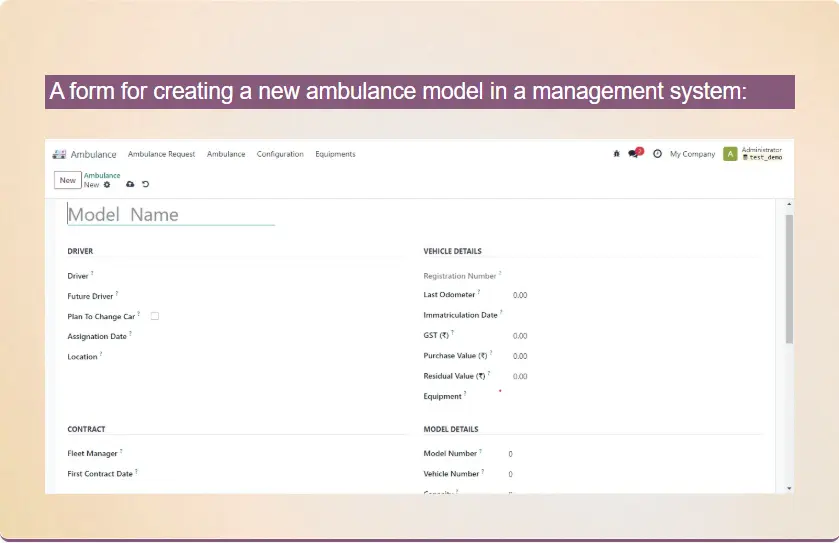
Task: Open the clock activities icon
Action: click(x=657, y=154)
